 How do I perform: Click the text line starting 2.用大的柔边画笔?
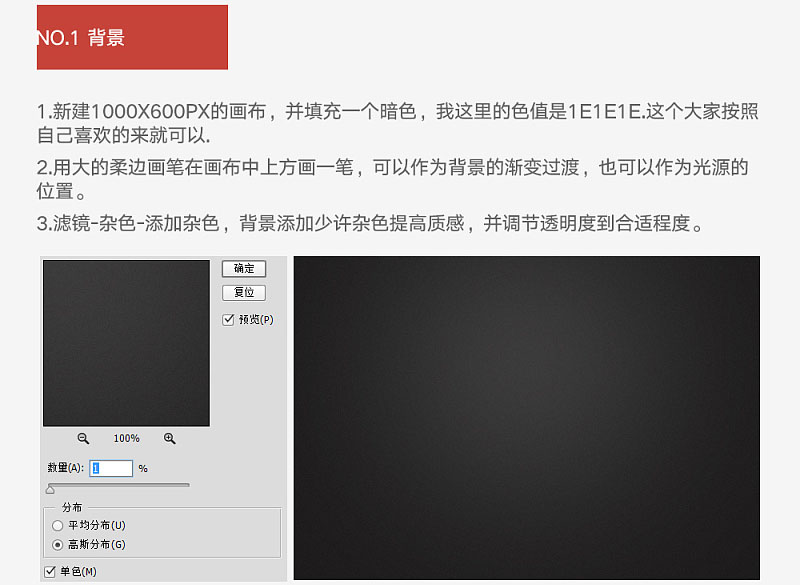tap(392, 167)
